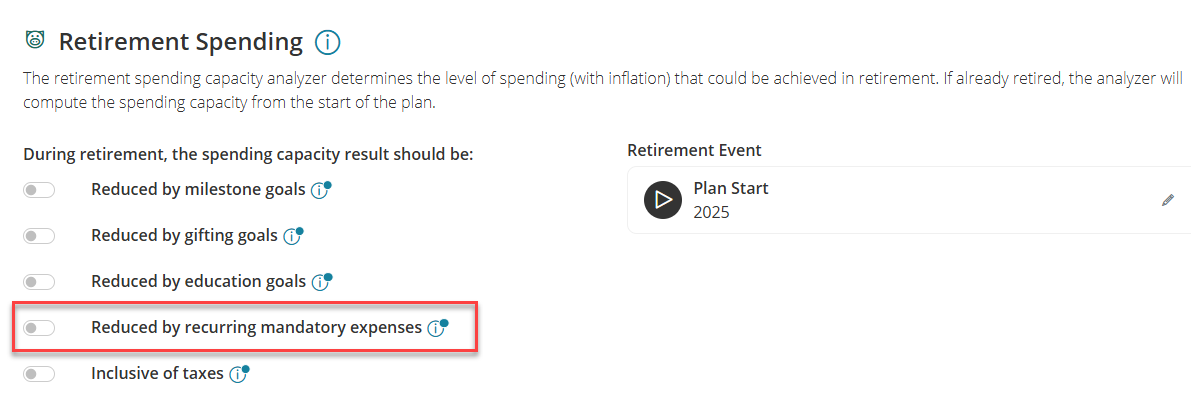The height and width of the screenshot is (420, 1191).
Task: Show info for recurring mandatory expenses
Action: pos(437,328)
